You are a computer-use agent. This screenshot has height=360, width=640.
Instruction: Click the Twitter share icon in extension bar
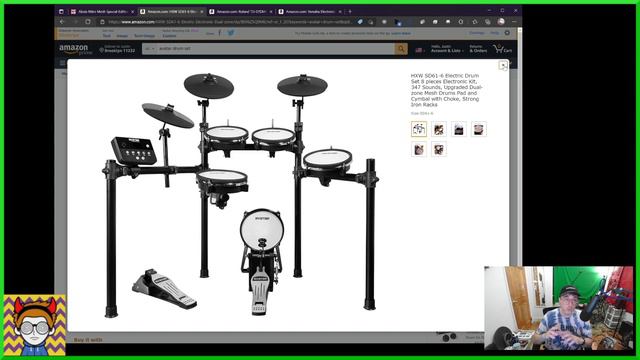point(231,33)
